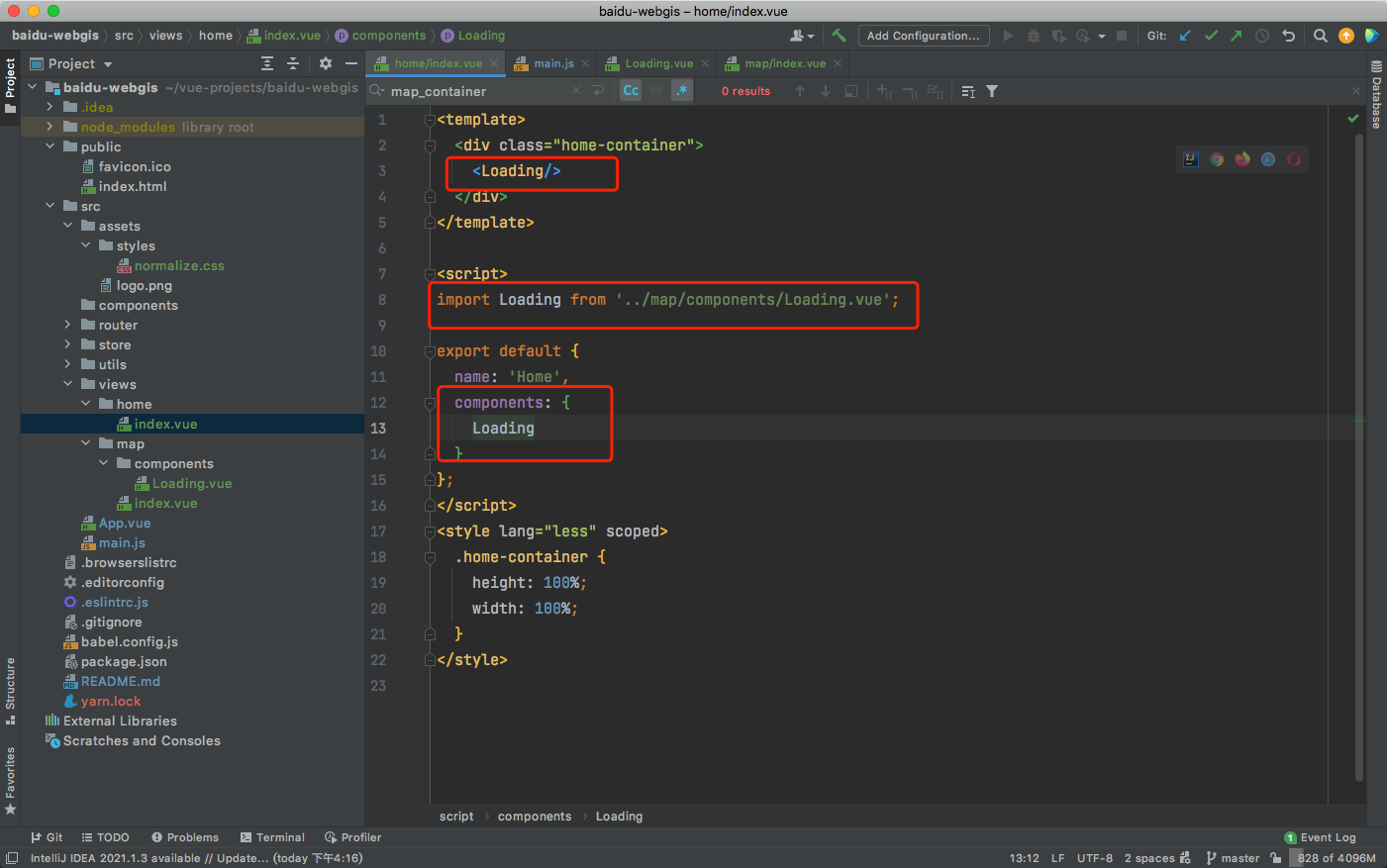Close the home/index.vue tab

pos(494,63)
